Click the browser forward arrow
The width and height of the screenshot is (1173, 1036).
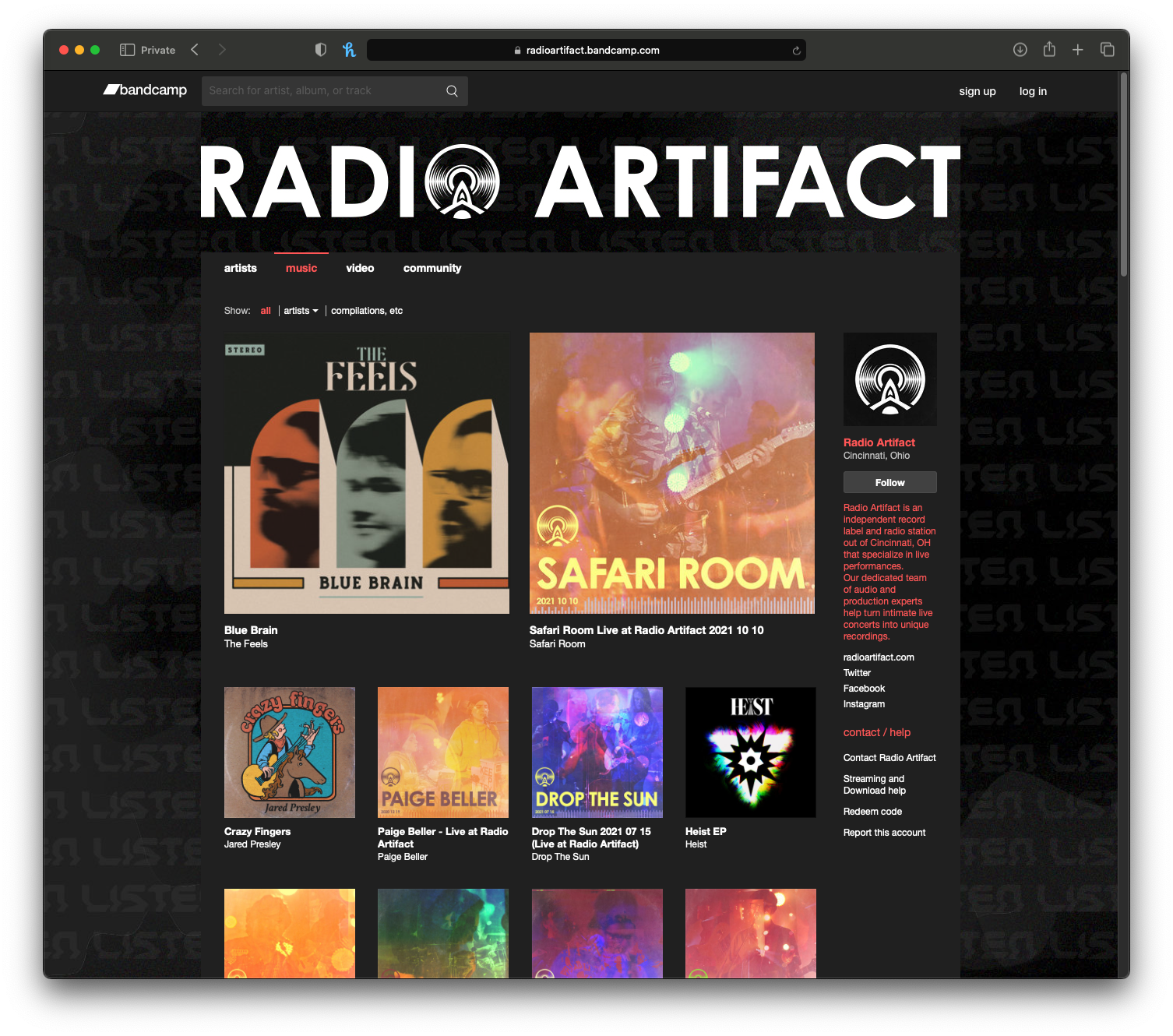click(x=222, y=50)
